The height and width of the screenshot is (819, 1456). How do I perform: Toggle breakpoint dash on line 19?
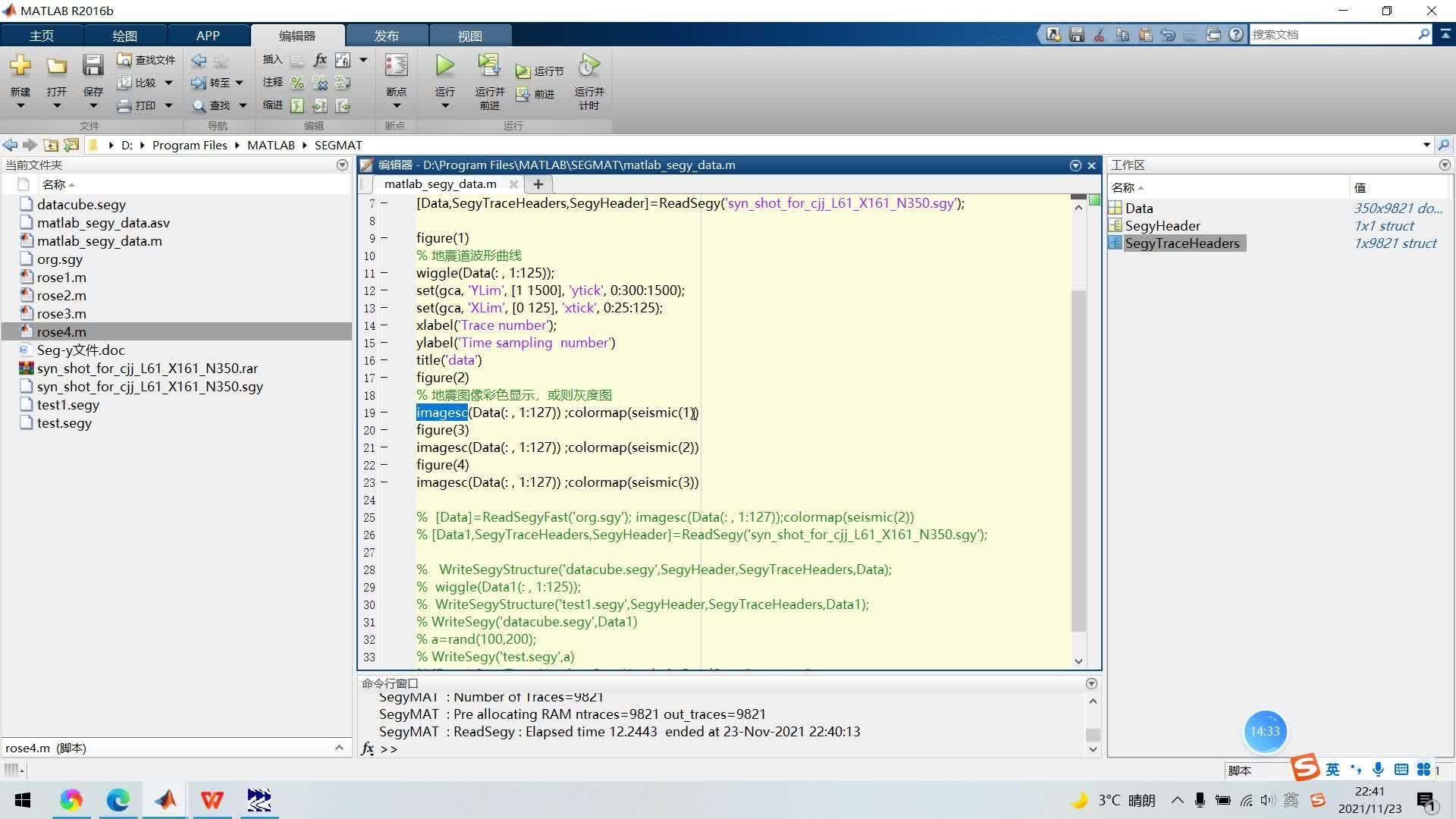coord(384,413)
